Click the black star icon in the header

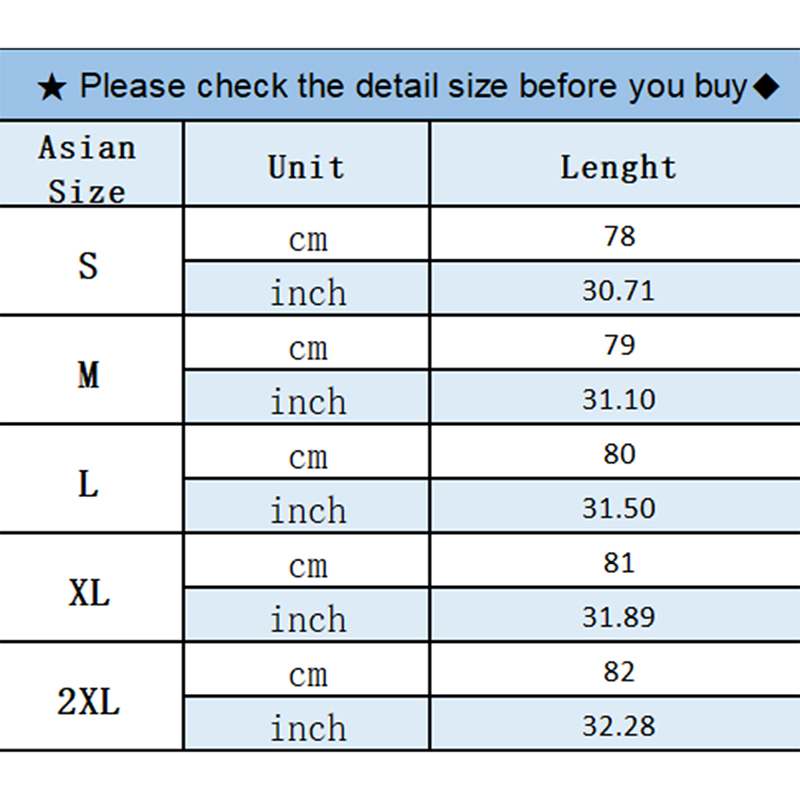coord(52,88)
